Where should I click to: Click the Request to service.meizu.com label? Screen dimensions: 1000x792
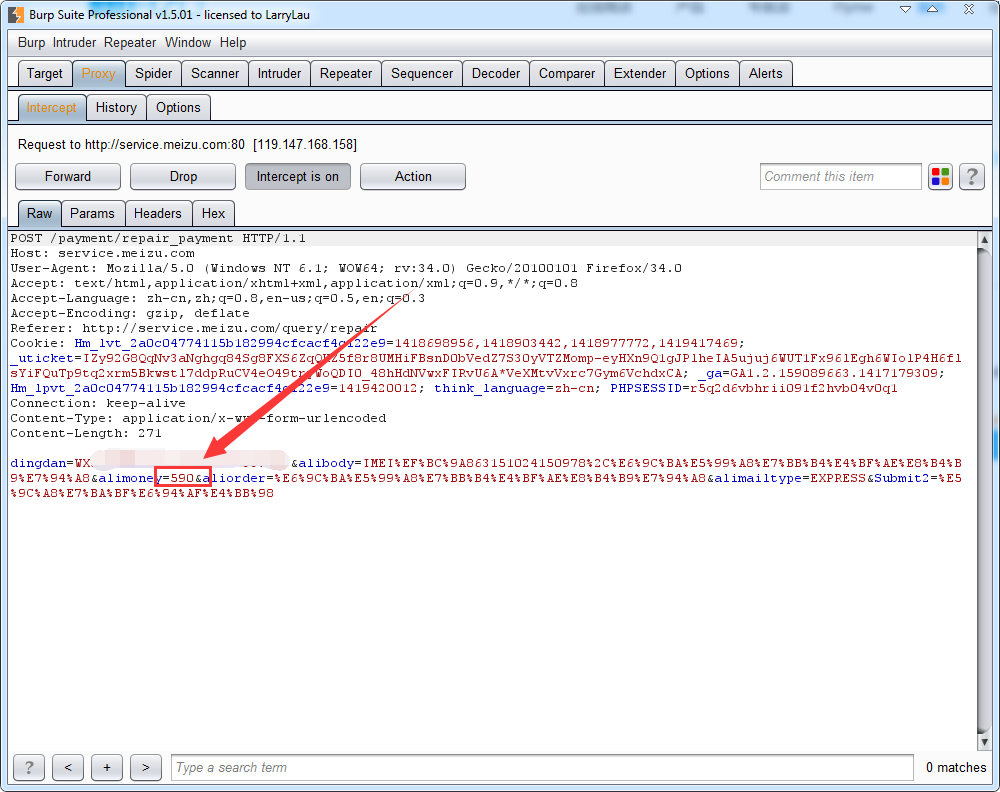pyautogui.click(x=188, y=144)
